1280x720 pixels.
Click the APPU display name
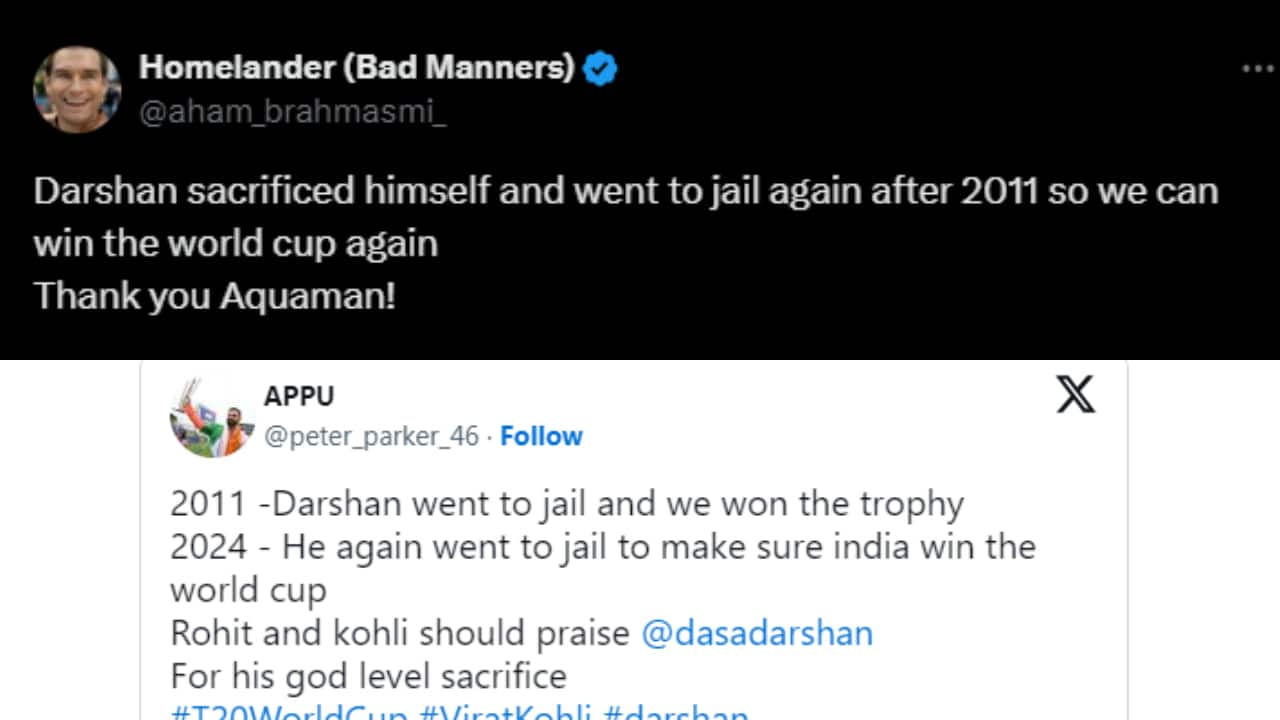pos(298,396)
